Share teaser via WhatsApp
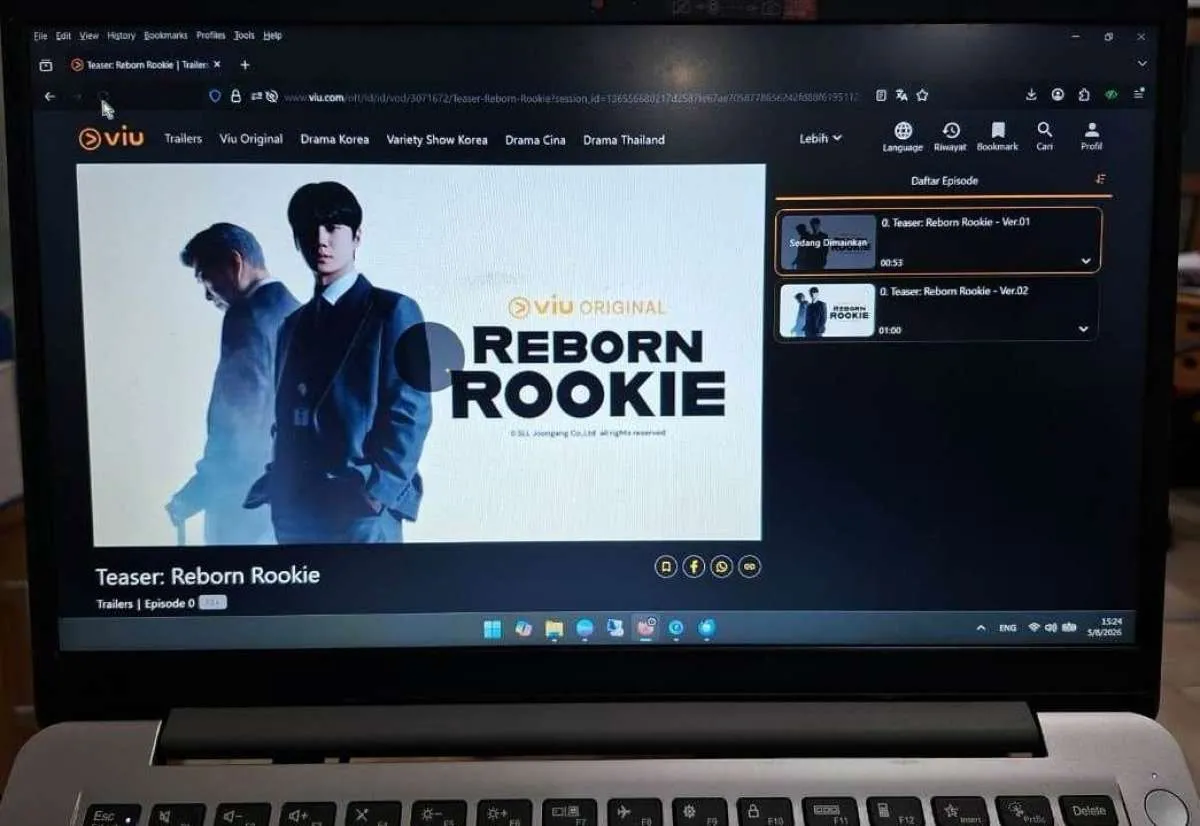 click(x=722, y=567)
